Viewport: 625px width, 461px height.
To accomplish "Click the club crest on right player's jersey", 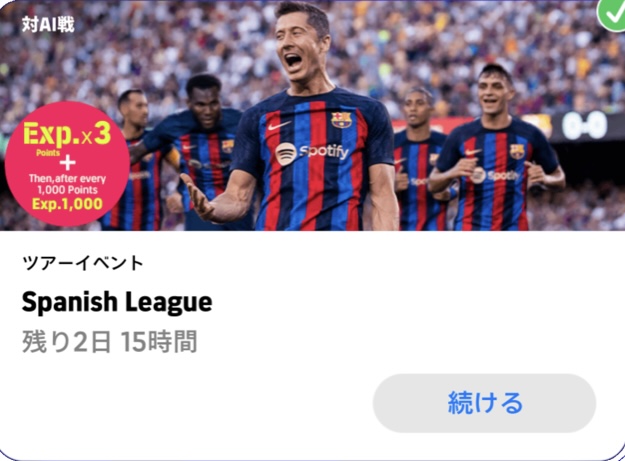I will [517, 151].
